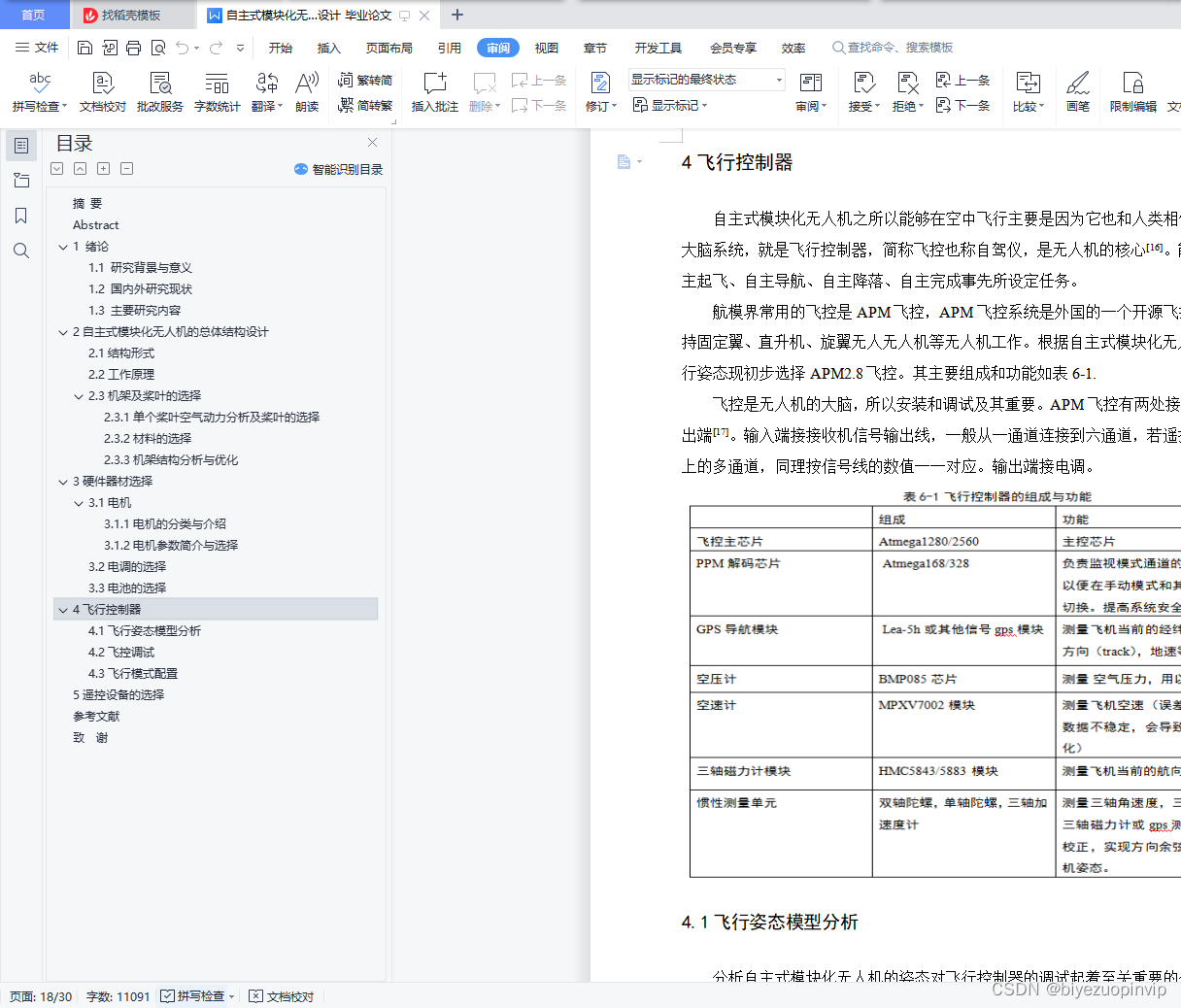Convert to traditional Chinese (繁转简)
The width and height of the screenshot is (1181, 1008).
(x=365, y=80)
